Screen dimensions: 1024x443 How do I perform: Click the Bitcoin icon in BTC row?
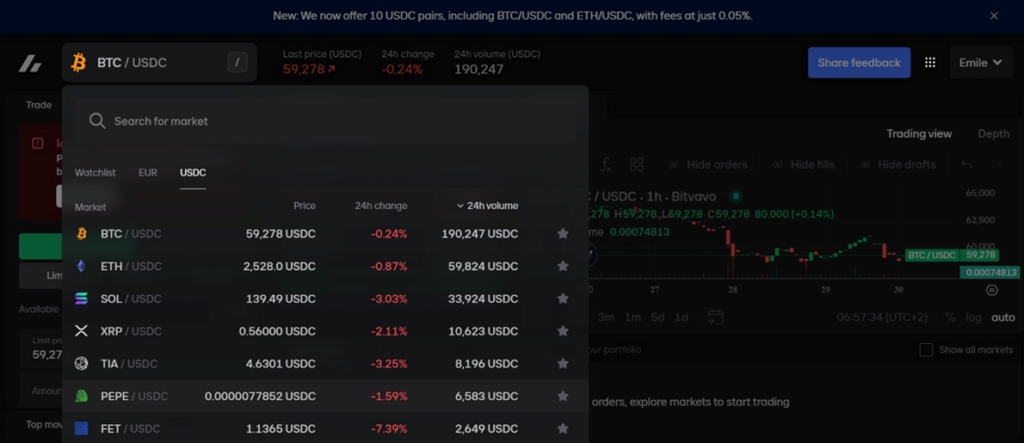(82, 233)
